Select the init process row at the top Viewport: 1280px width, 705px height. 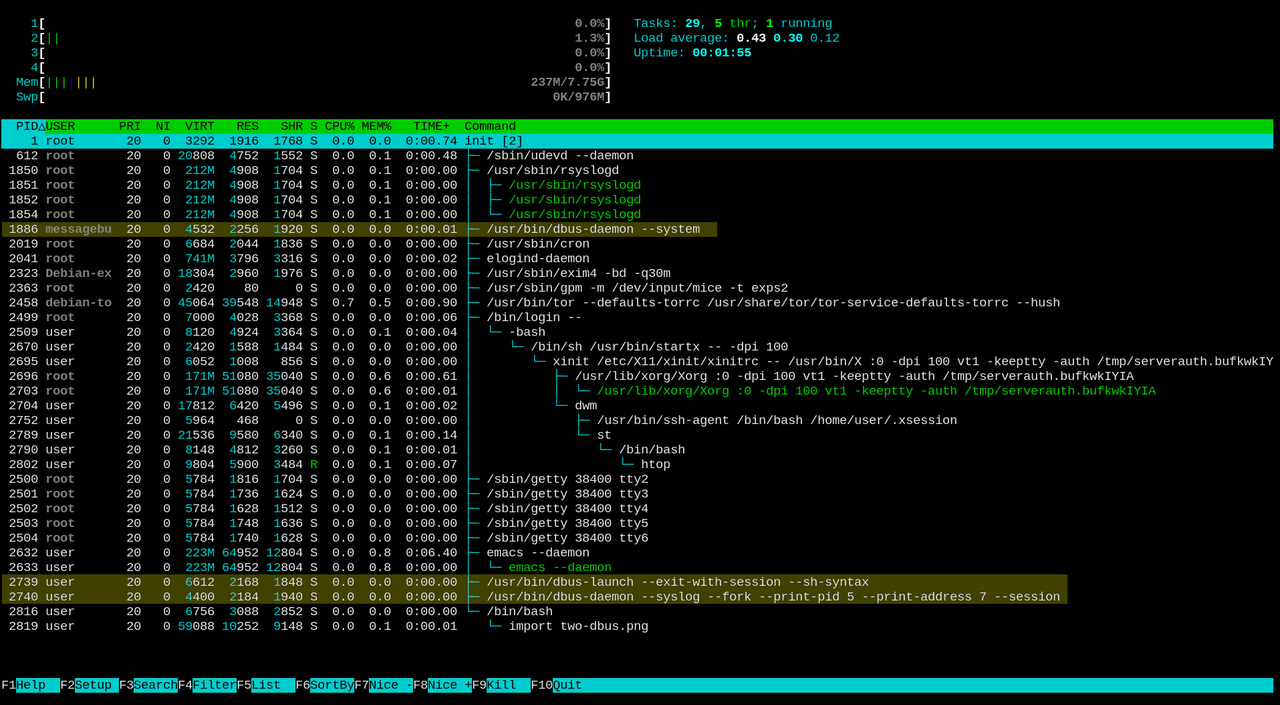pyautogui.click(x=637, y=141)
